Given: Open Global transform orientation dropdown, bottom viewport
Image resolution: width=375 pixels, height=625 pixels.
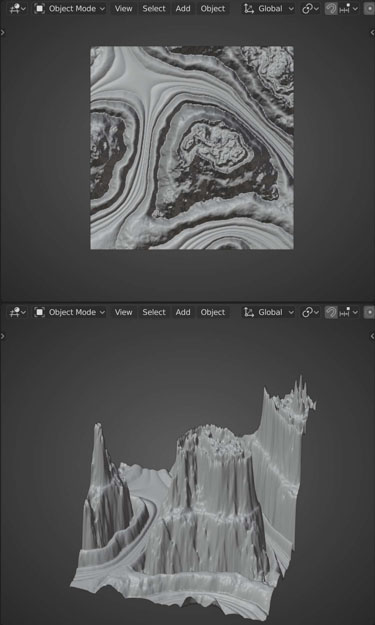Looking at the screenshot, I should pos(269,312).
